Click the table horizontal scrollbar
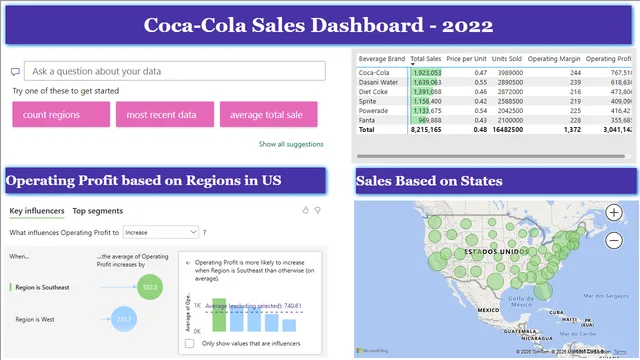Image resolution: width=640 pixels, height=360 pixels. pyautogui.click(x=491, y=156)
